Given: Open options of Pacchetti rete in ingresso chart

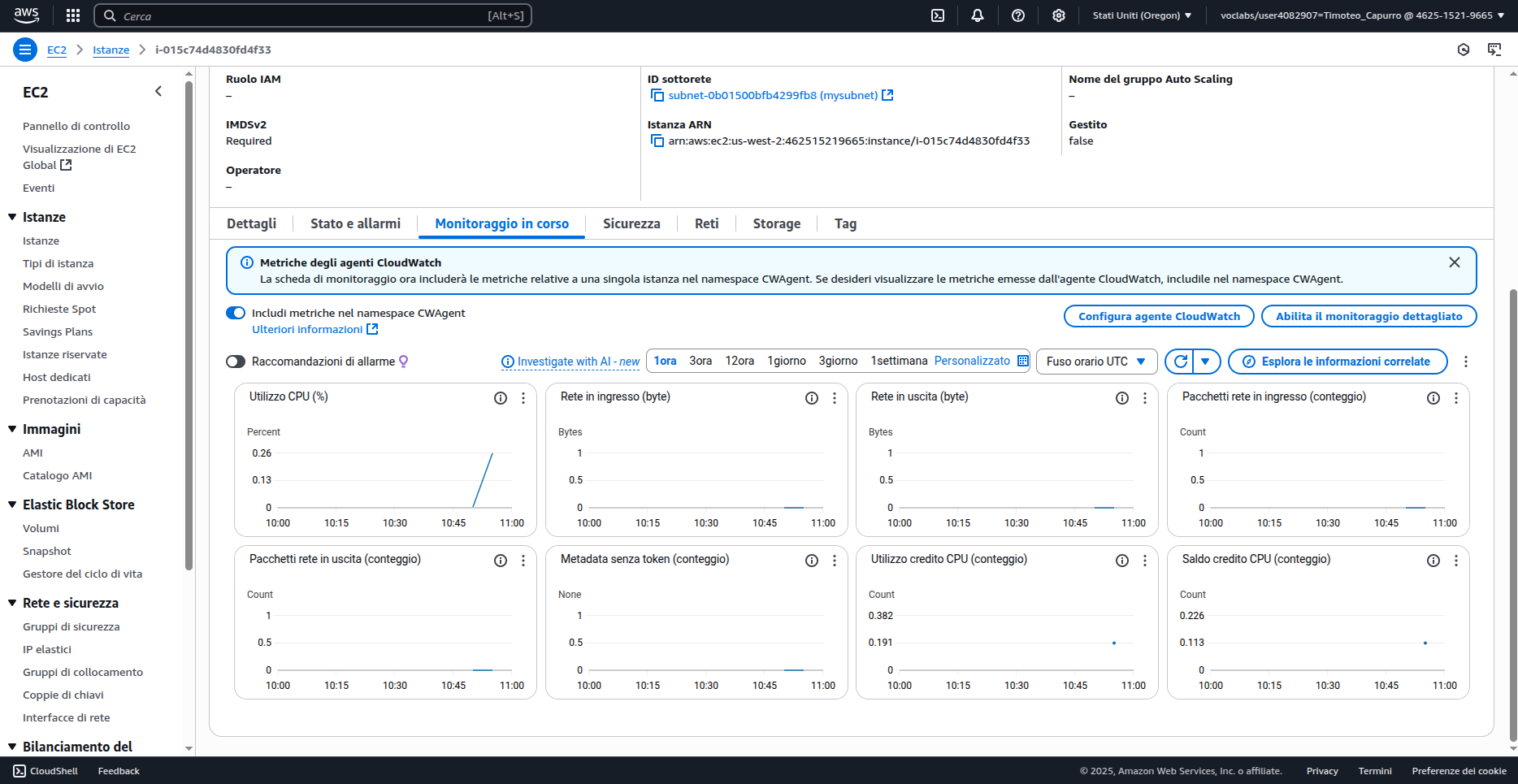Looking at the screenshot, I should point(1456,398).
